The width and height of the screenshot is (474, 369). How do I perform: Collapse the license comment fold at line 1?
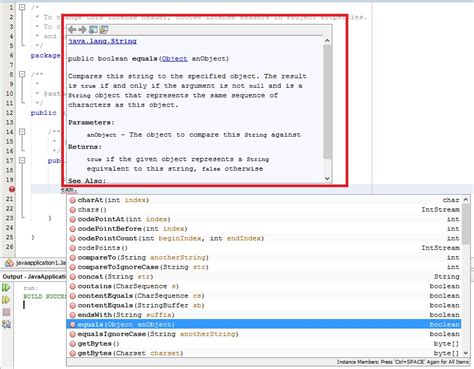coord(22,7)
